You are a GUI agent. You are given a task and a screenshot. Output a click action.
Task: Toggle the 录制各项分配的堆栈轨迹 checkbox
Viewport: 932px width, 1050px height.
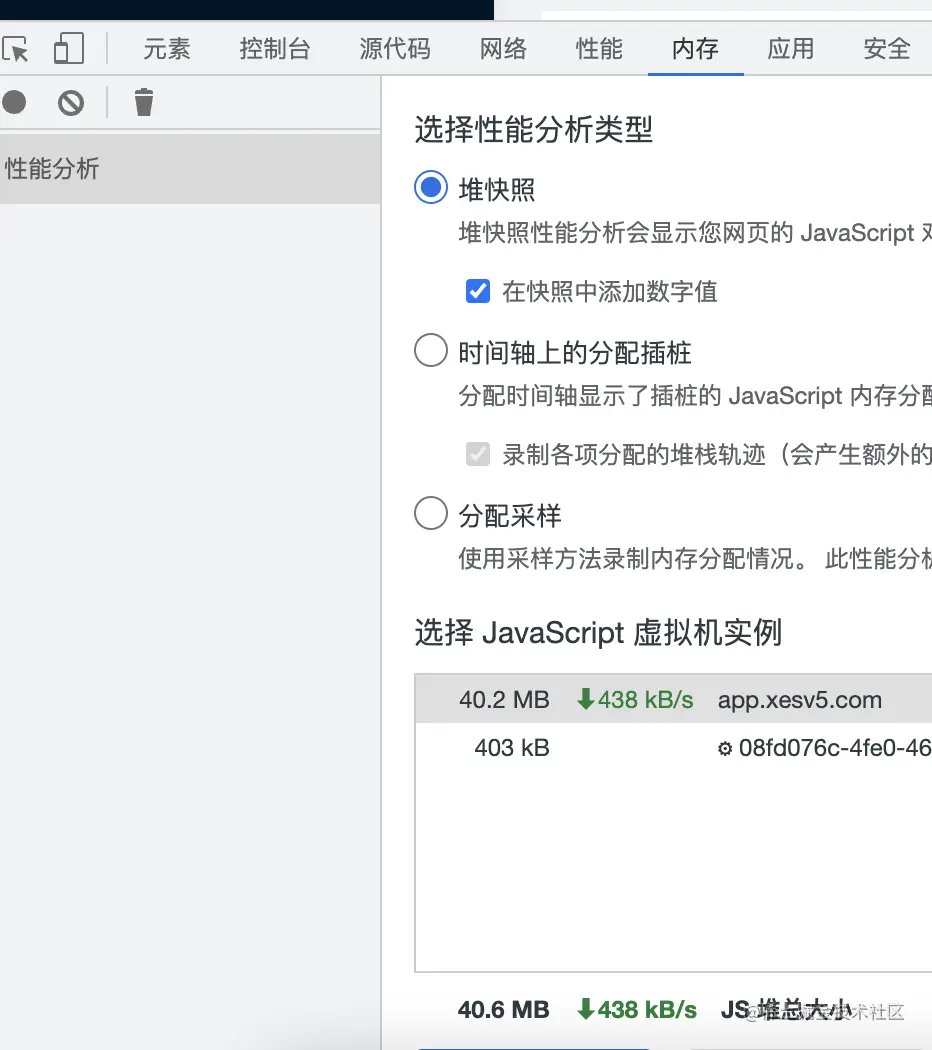point(478,454)
